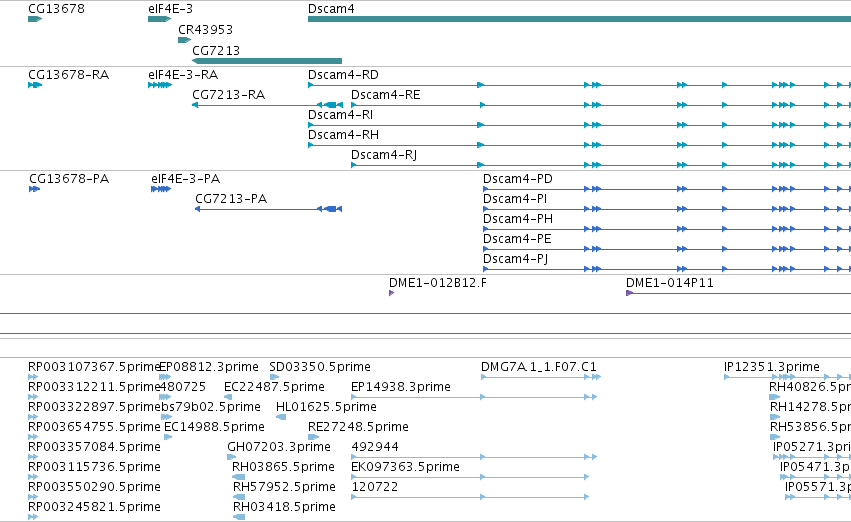
Task: Select EST RH14278.5prime label
Action: (x=810, y=407)
